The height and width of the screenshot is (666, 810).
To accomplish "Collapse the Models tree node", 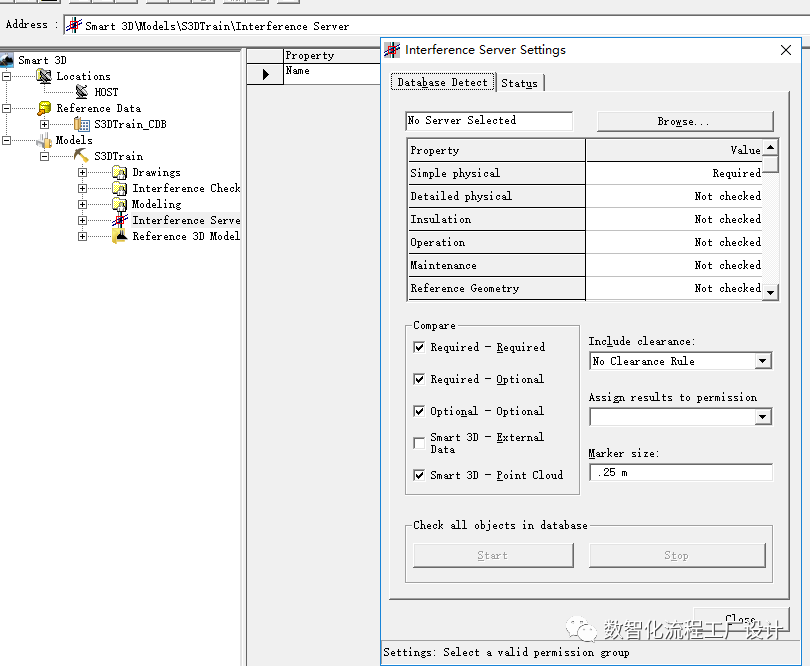I will tap(6, 141).
